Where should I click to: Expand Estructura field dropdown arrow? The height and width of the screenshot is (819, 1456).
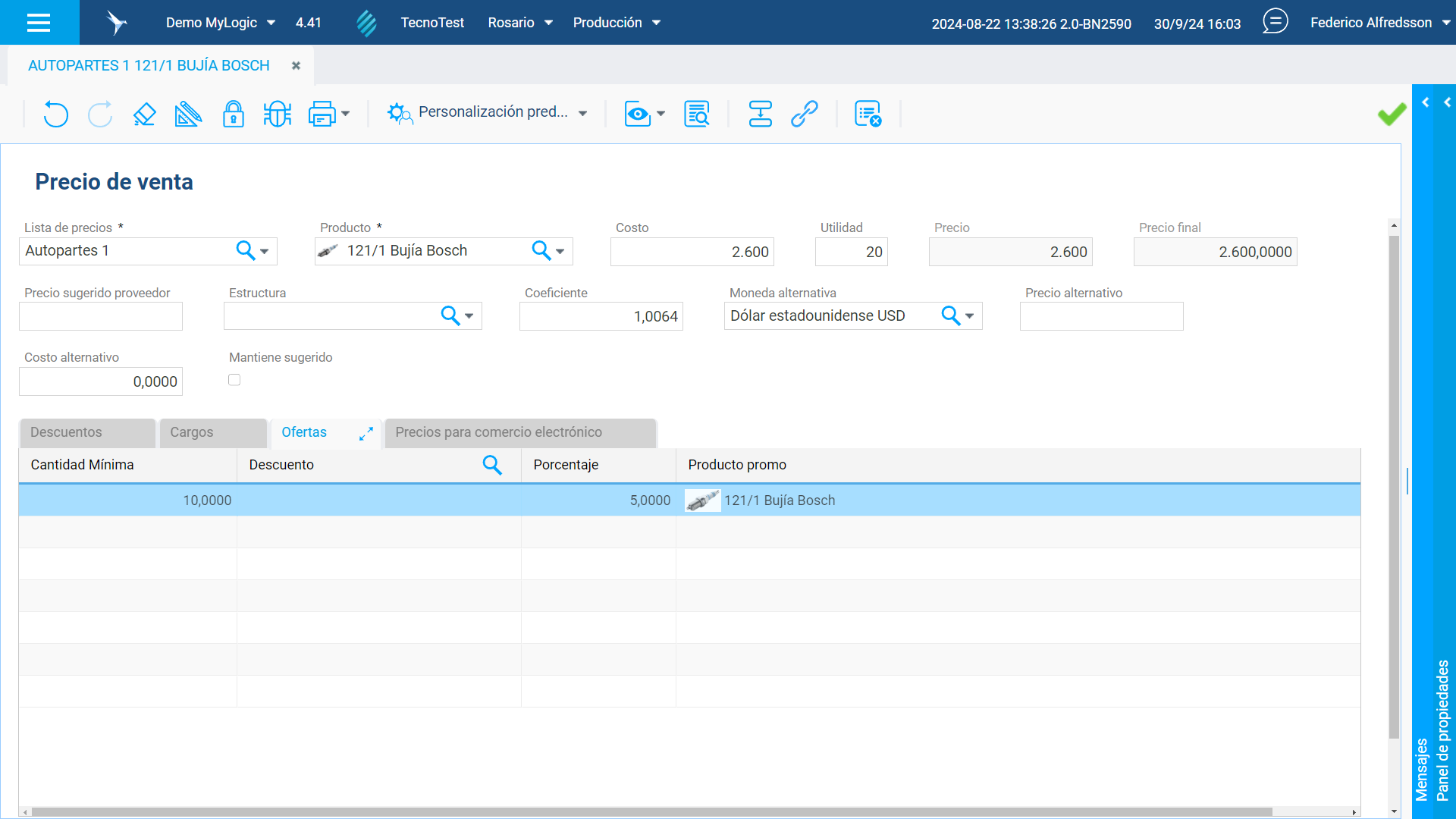(x=469, y=316)
